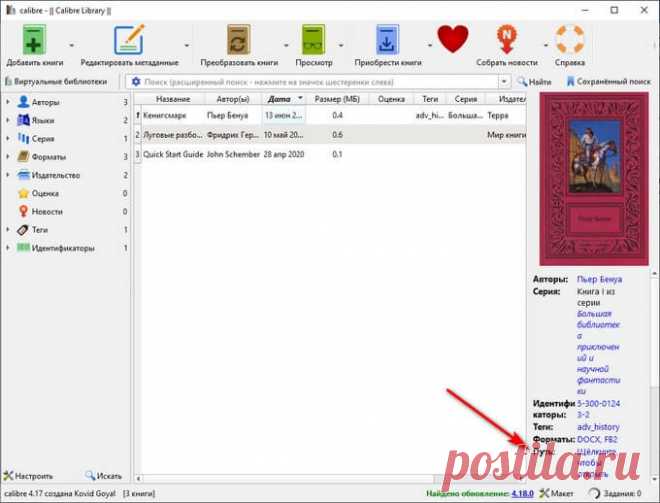Click the 28 апр 2020 date cell
660x503 pixels.
(x=284, y=154)
